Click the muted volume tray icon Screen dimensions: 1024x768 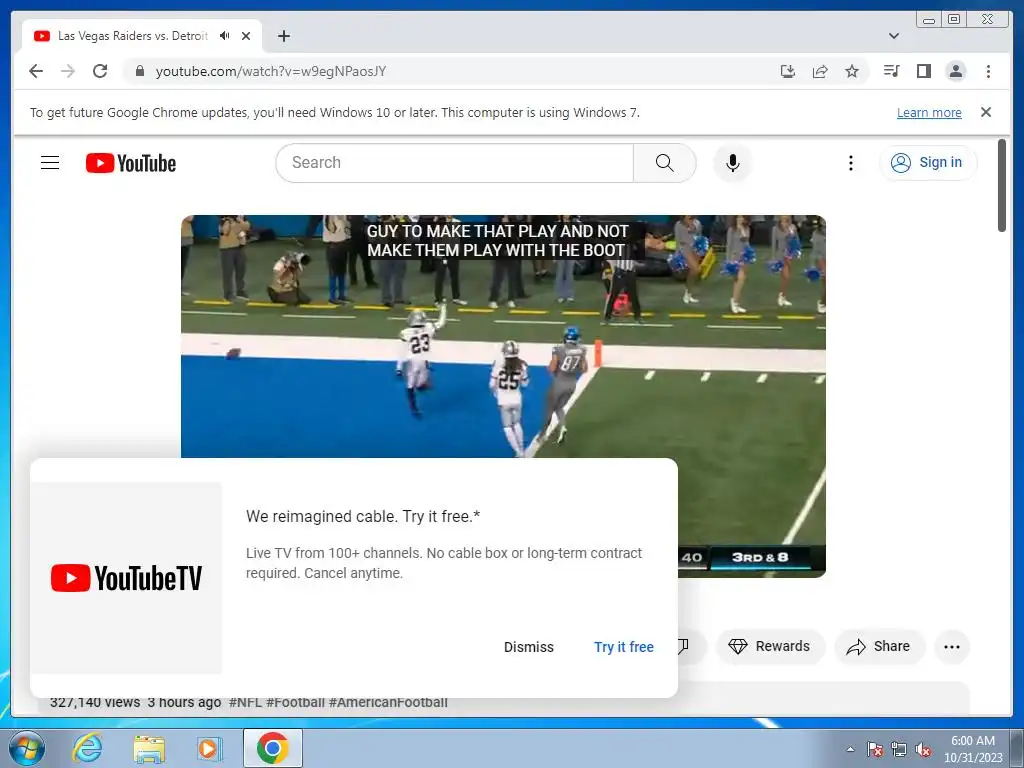click(x=923, y=749)
